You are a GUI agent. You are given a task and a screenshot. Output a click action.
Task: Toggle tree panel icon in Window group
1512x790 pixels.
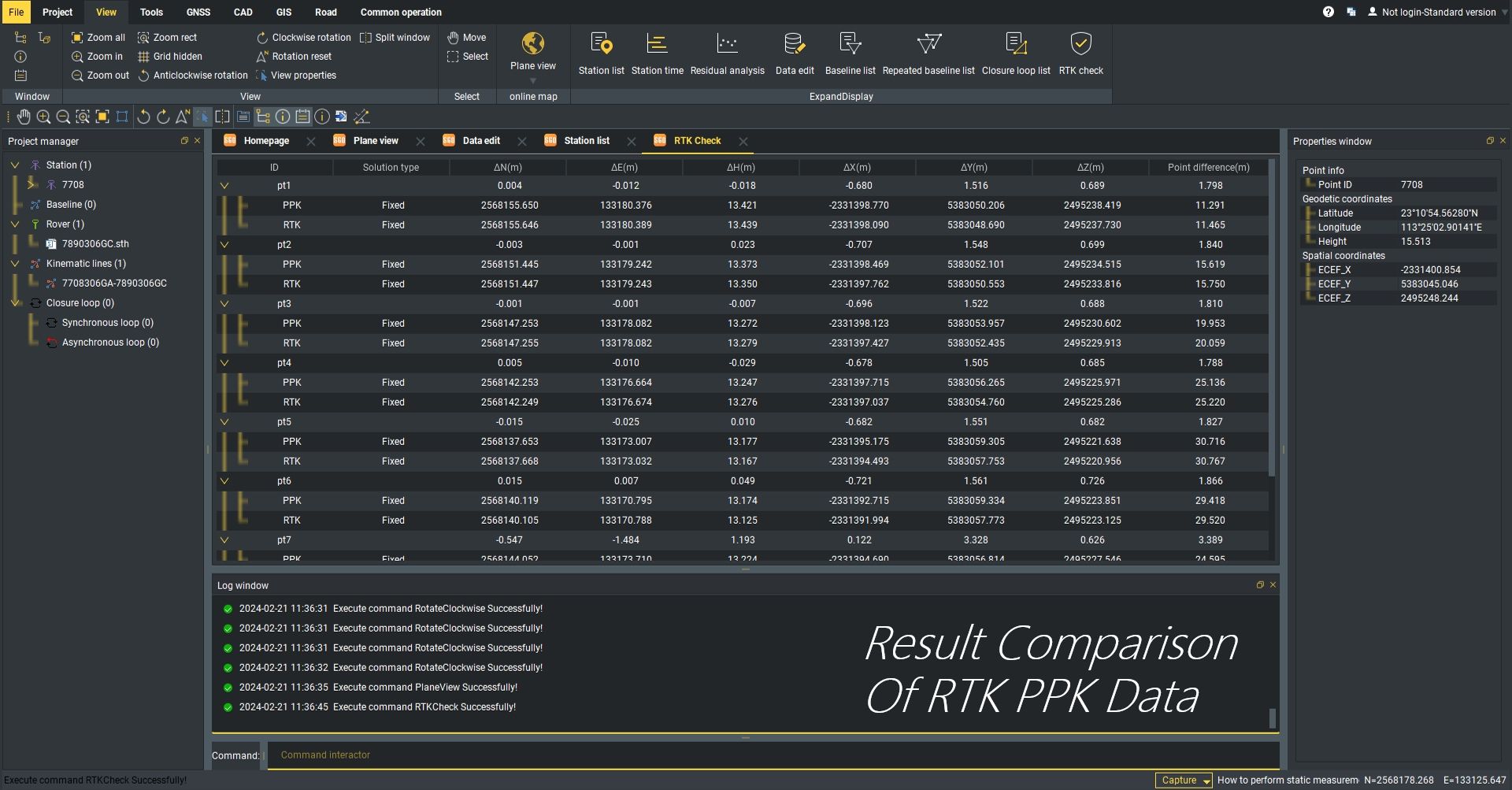[x=20, y=37]
